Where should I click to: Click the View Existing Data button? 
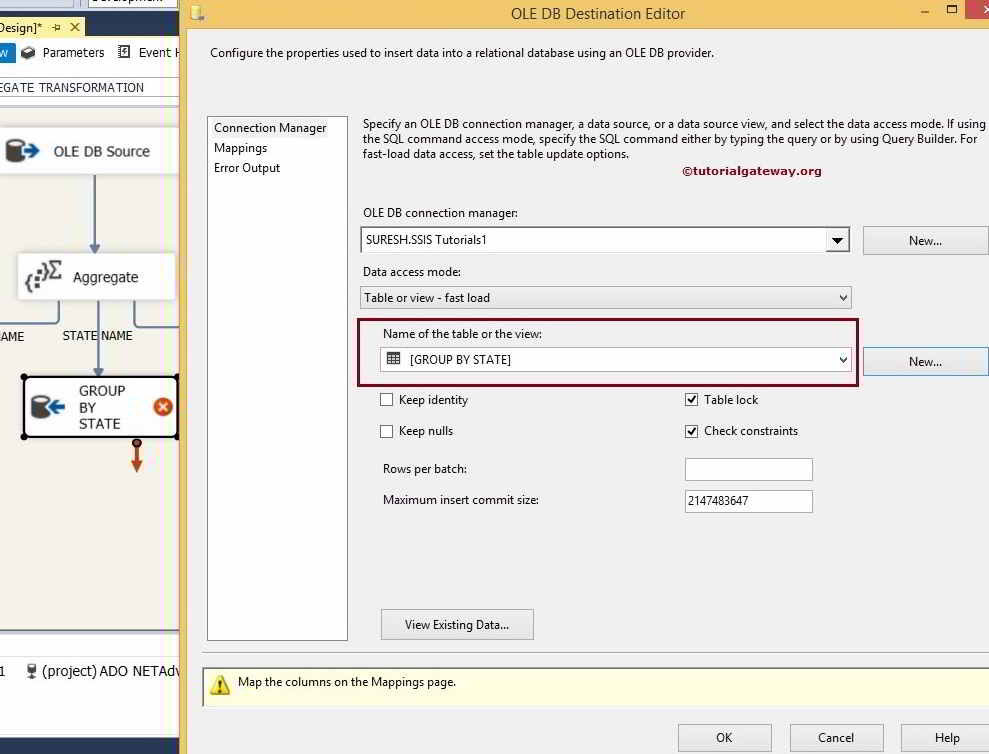click(457, 624)
